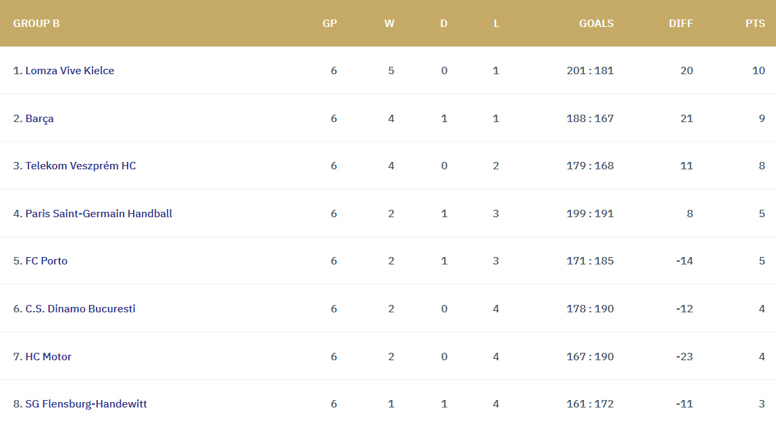Click the PTS column header
Image resolution: width=776 pixels, height=425 pixels.
(755, 23)
